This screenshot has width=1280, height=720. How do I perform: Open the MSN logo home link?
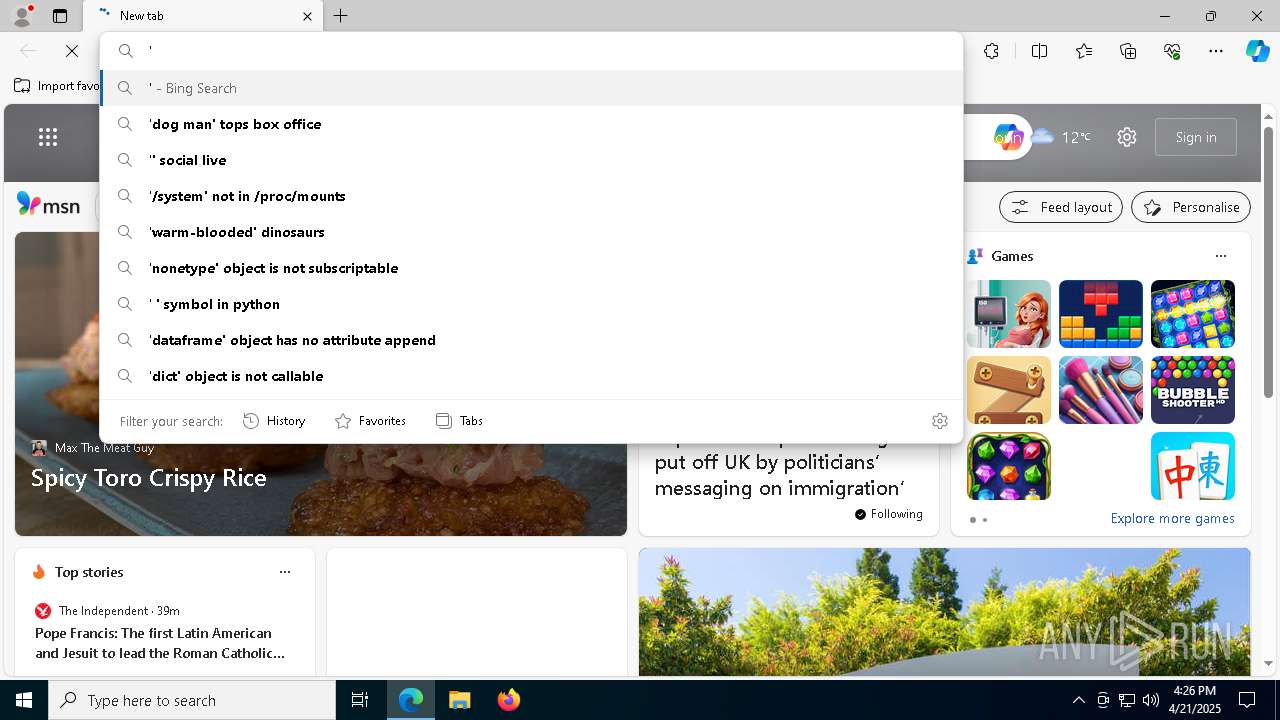[x=48, y=205]
